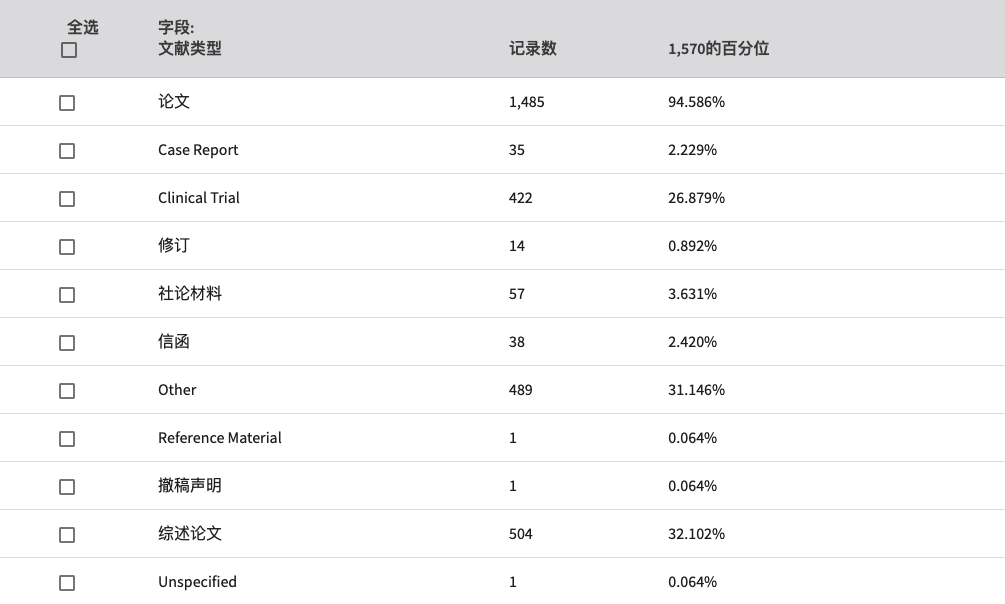Click the 文献类型 field header
This screenshot has width=1005, height=604.
click(x=190, y=49)
